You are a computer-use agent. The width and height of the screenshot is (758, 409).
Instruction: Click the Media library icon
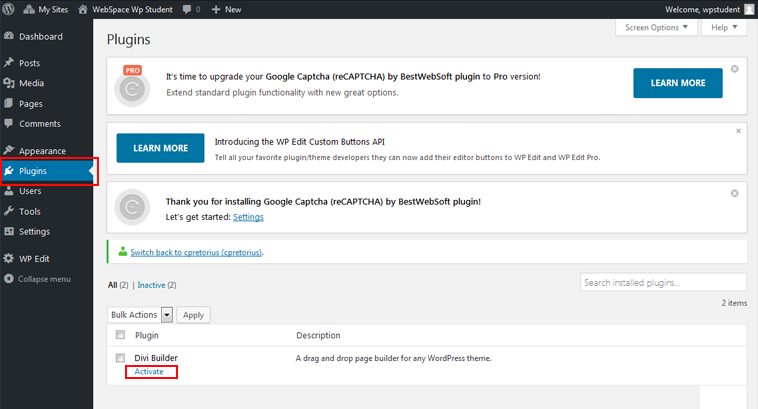[x=9, y=83]
